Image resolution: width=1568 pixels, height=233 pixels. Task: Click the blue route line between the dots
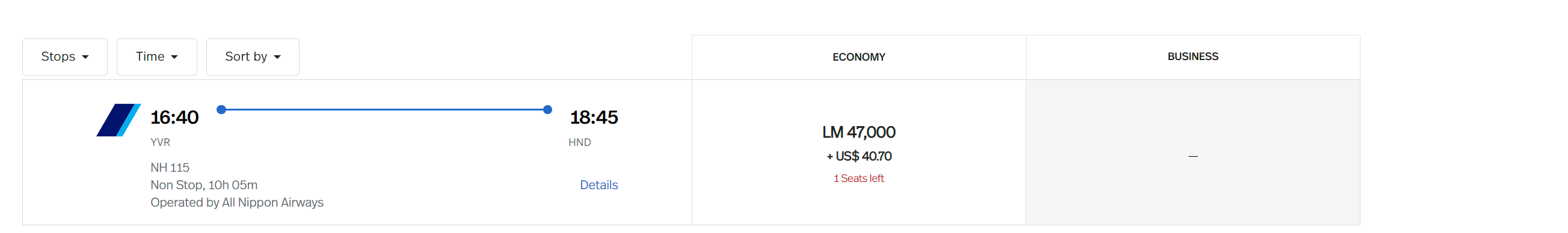[385, 109]
